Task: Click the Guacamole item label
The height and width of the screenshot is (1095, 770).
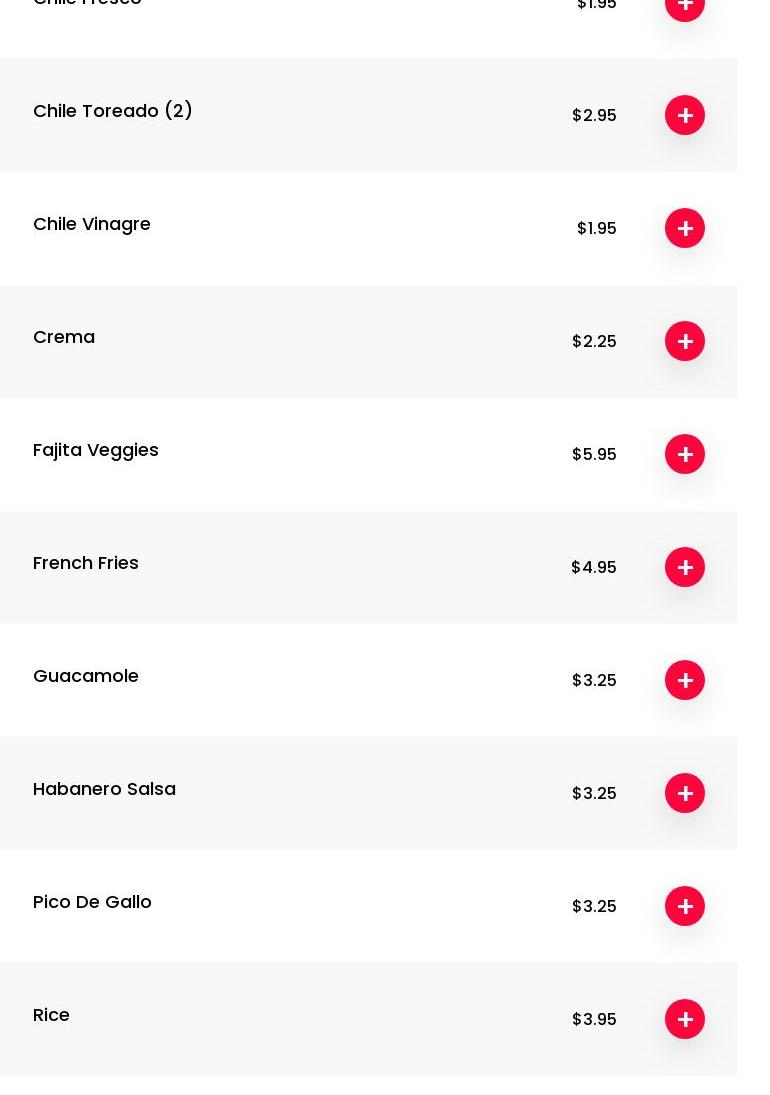Action: (86, 676)
